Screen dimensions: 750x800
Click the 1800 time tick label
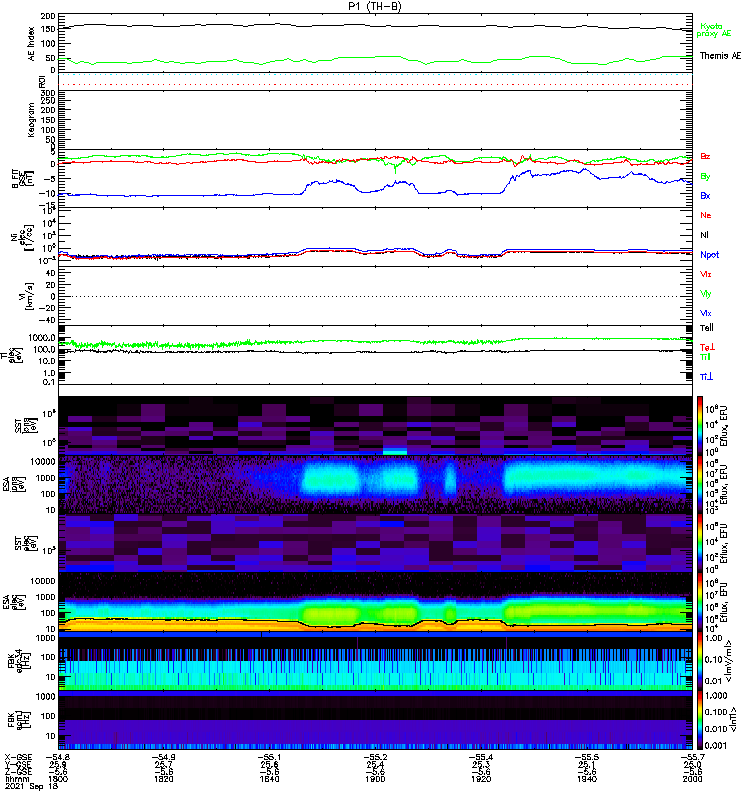pyautogui.click(x=58, y=779)
